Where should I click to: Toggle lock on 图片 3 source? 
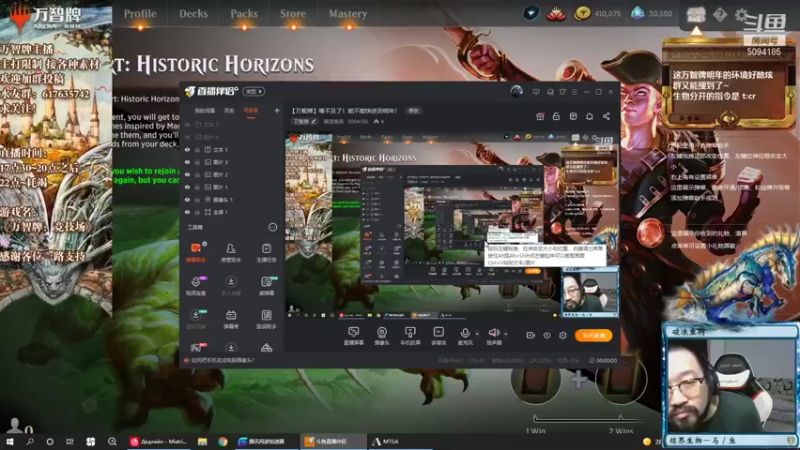(197, 162)
